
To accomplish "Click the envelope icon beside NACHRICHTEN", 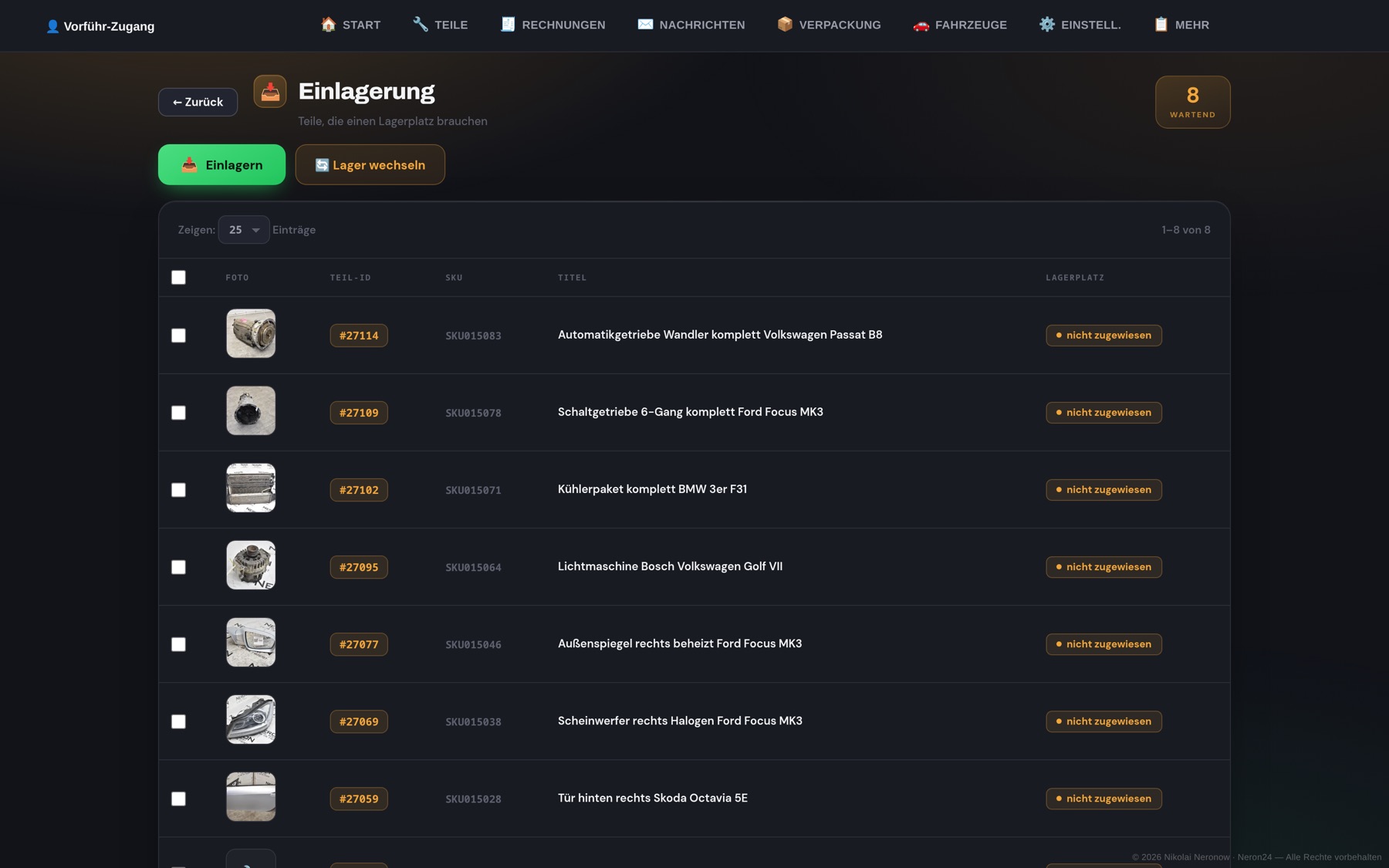I will [x=645, y=25].
